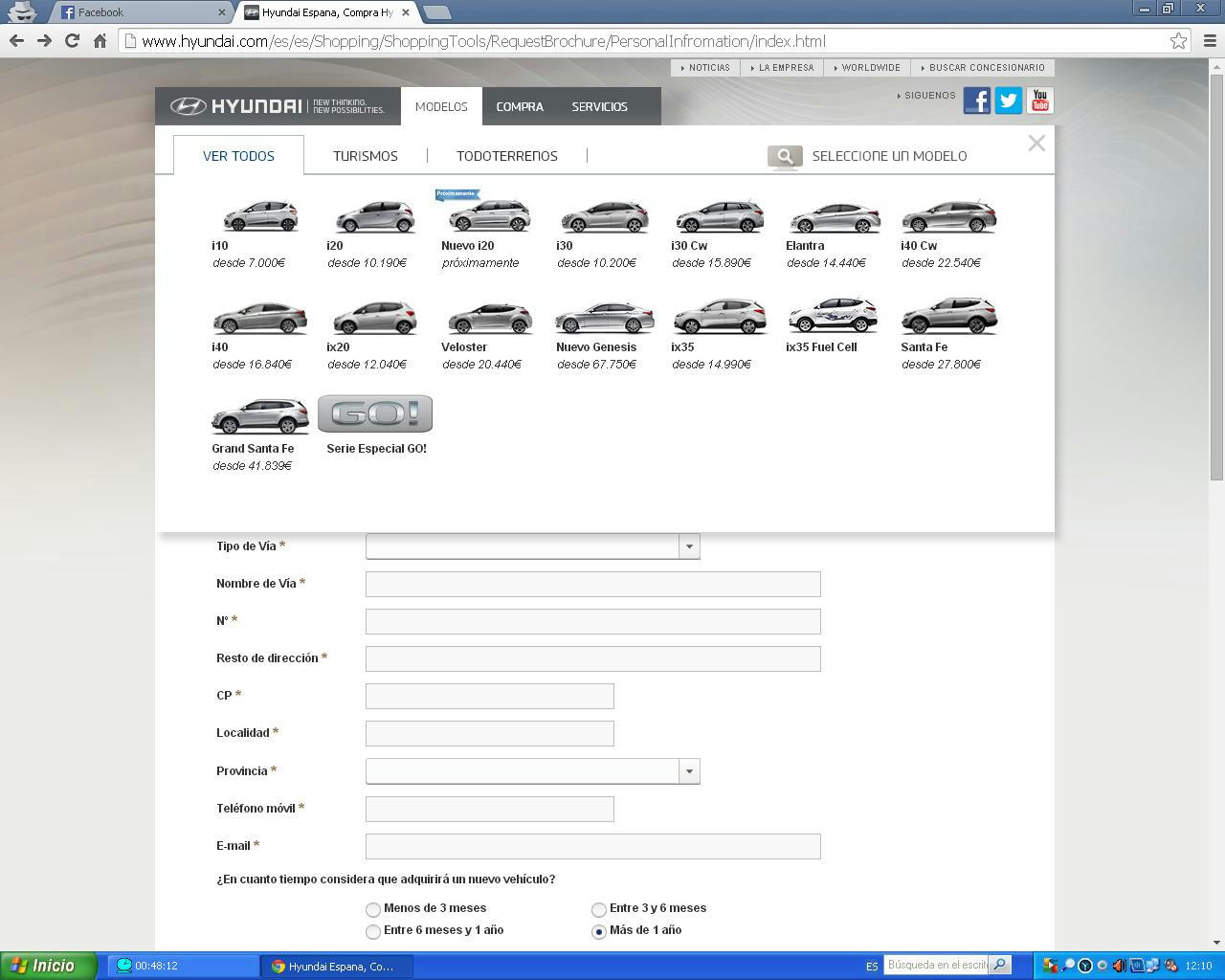
Task: Switch to the Facebook browser tab
Action: 144,12
